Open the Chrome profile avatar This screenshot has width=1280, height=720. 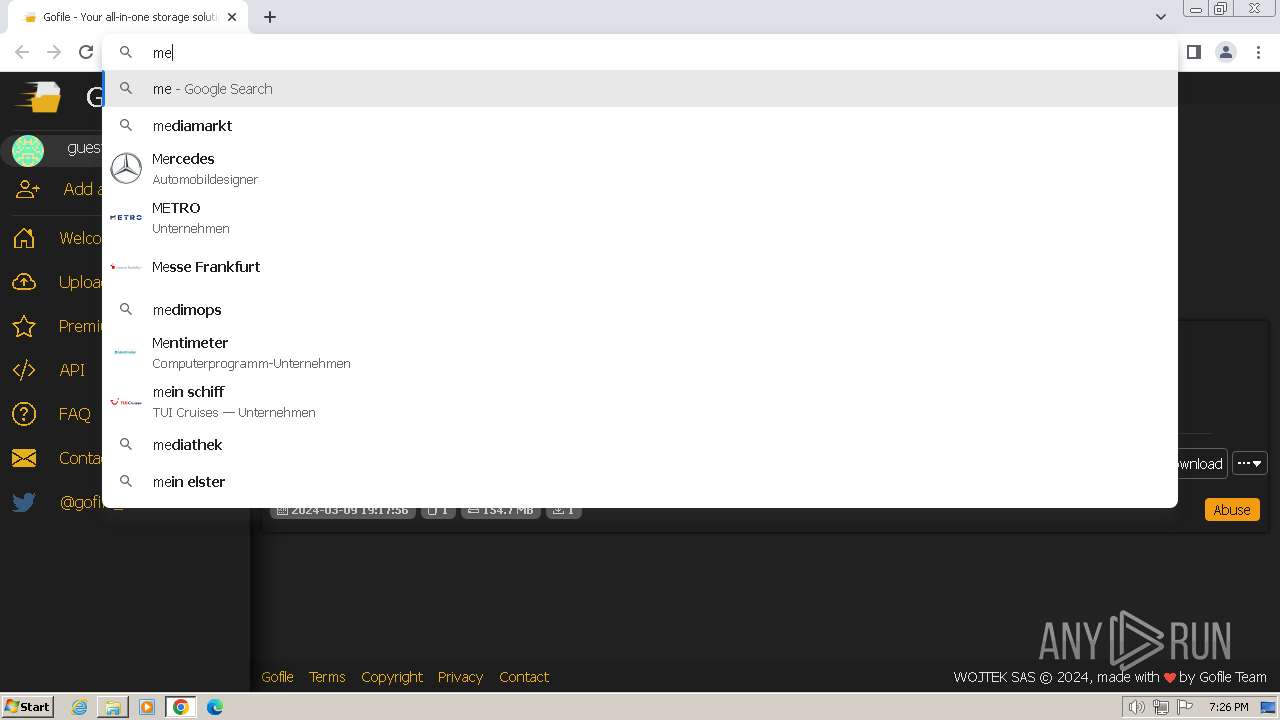[1225, 52]
